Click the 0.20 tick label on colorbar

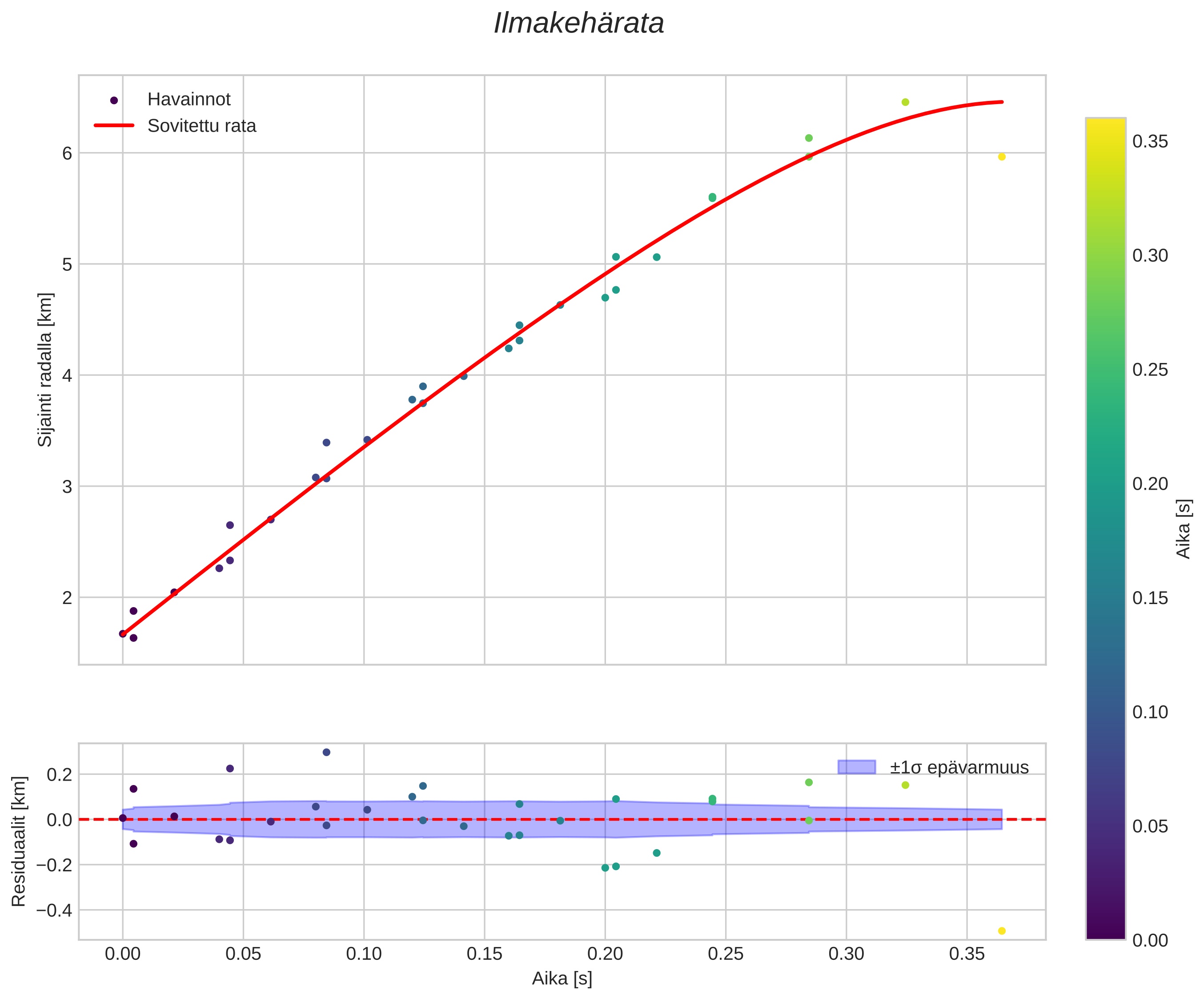coord(1150,484)
